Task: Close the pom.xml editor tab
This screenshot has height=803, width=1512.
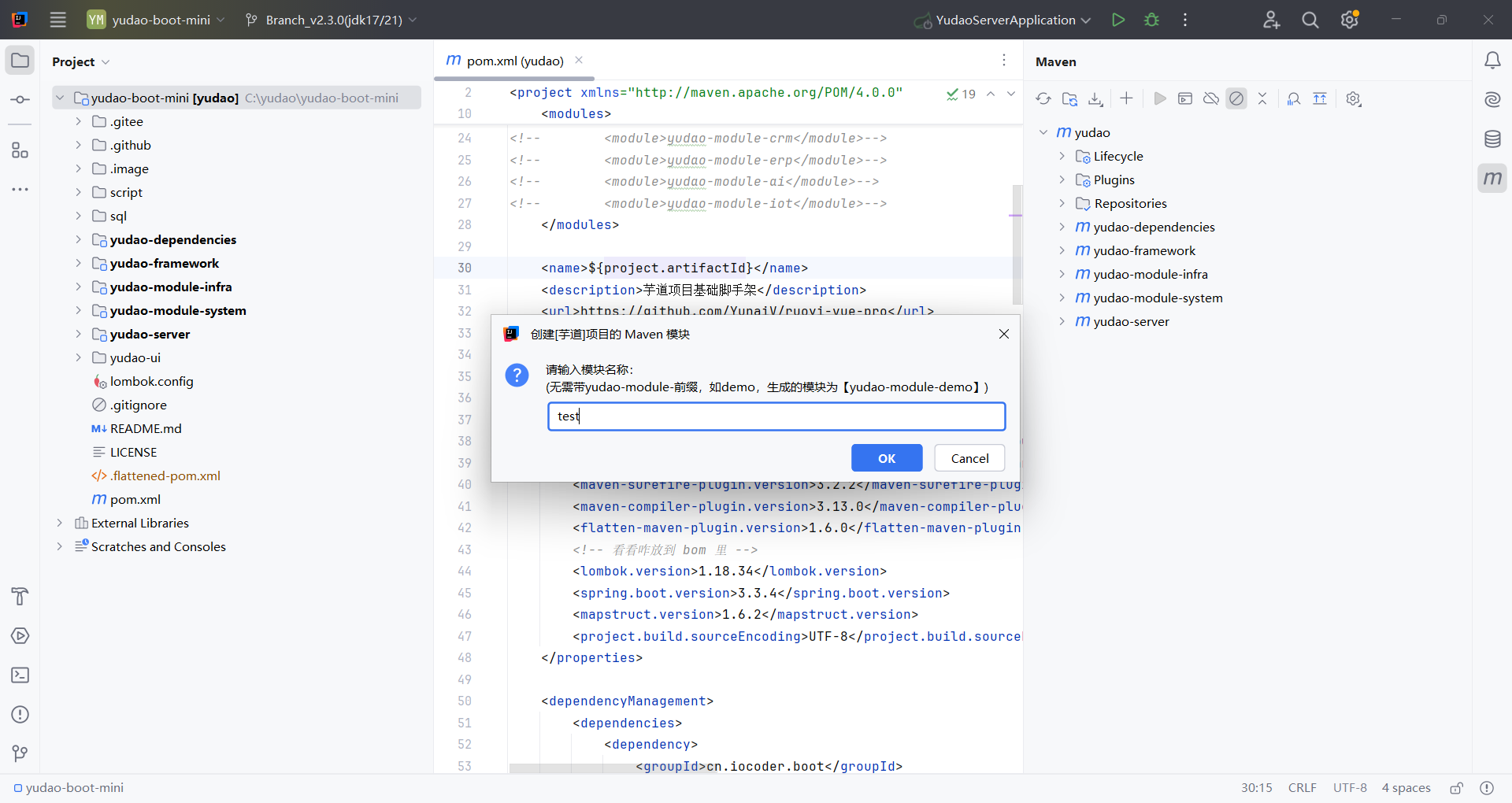Action: point(579,60)
